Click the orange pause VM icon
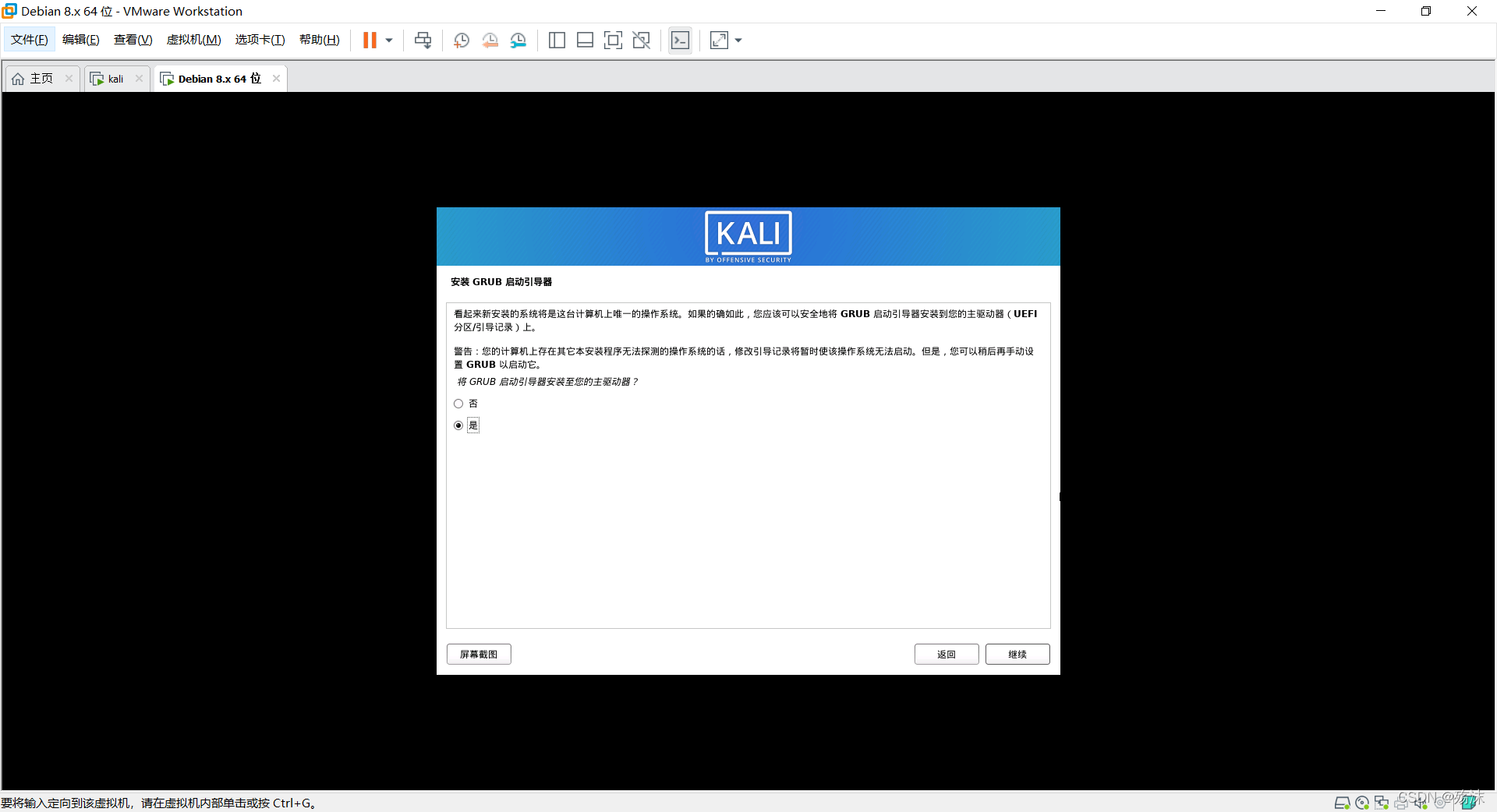The height and width of the screenshot is (812, 1497). point(370,41)
